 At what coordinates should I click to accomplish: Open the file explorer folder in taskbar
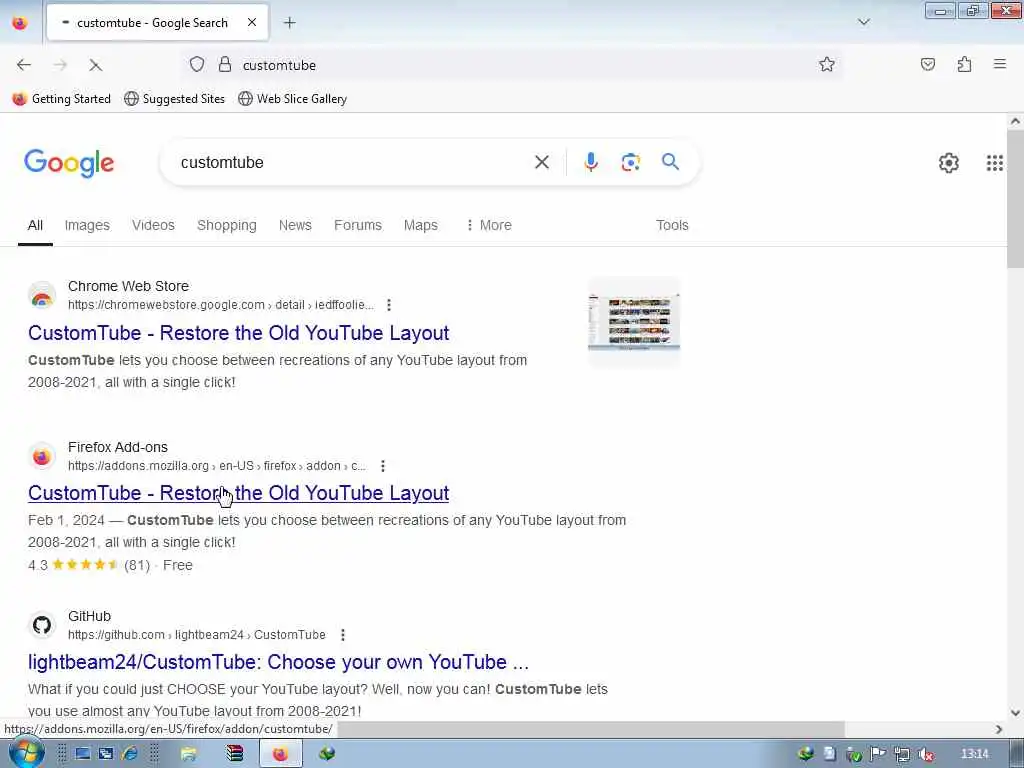pyautogui.click(x=189, y=754)
